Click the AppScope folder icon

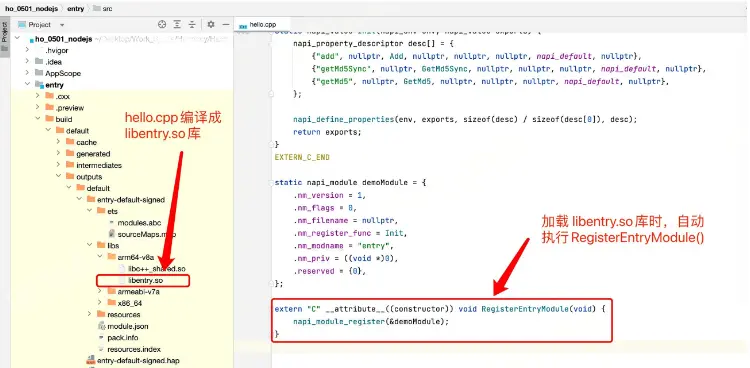coord(39,73)
